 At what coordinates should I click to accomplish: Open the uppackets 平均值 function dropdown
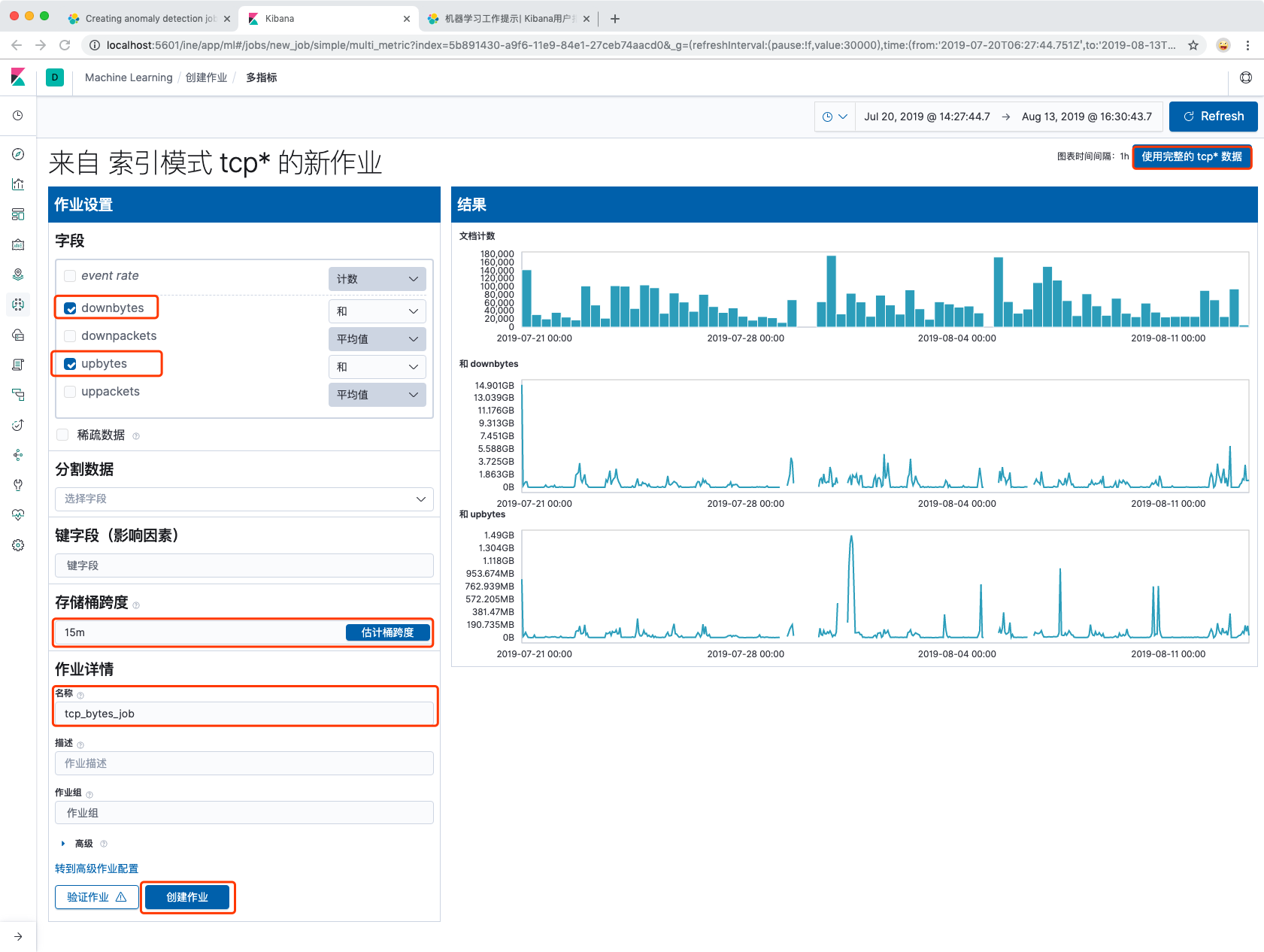(x=377, y=395)
